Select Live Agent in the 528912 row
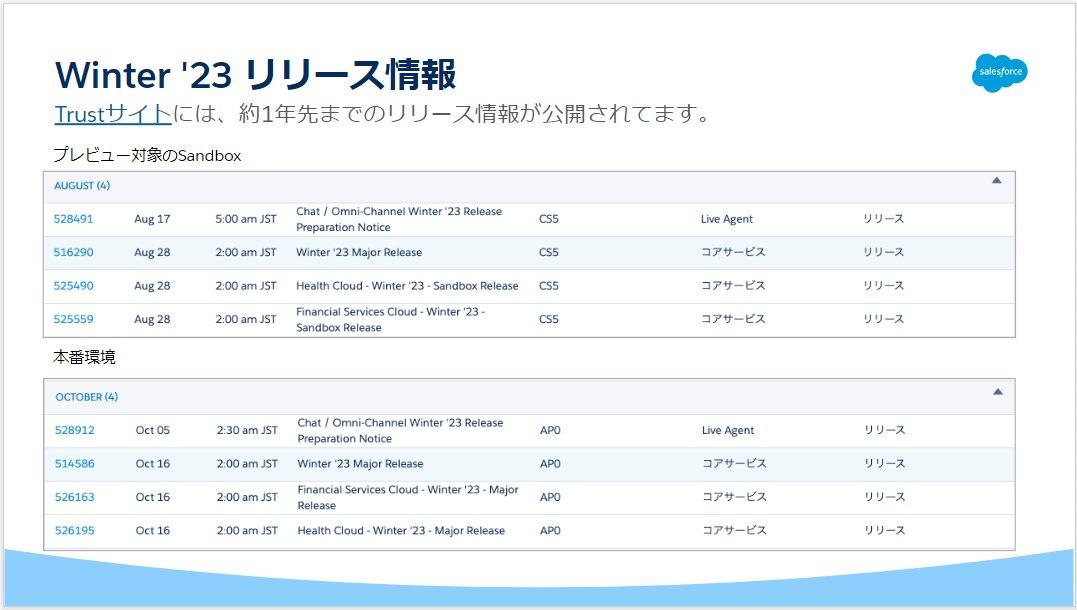Viewport: 1077px width, 610px height. pyautogui.click(x=728, y=430)
